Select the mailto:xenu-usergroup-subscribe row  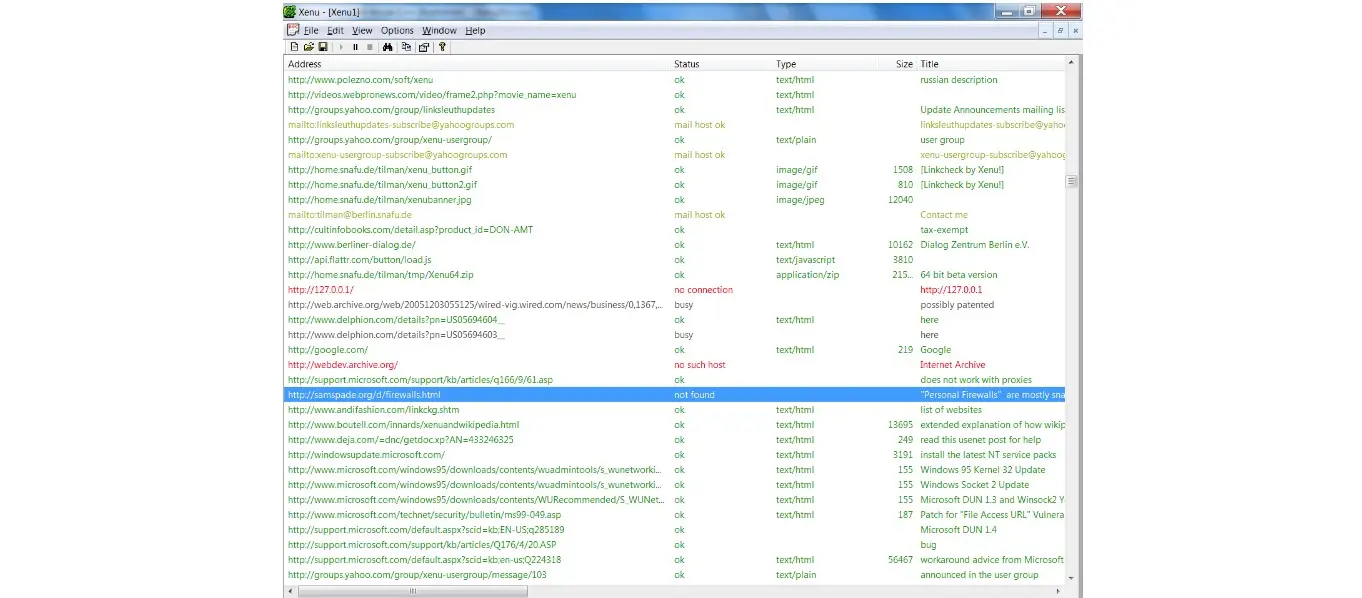point(674,155)
